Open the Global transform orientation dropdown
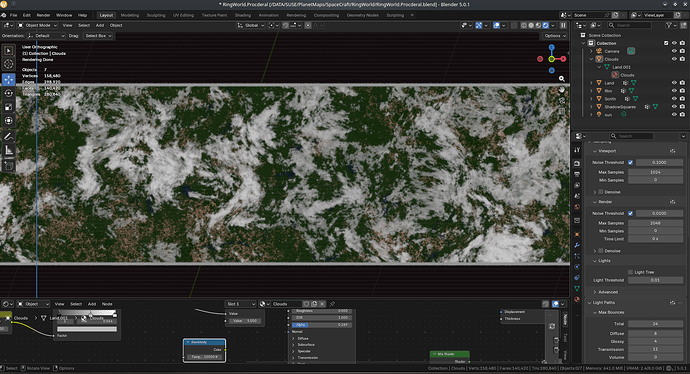The height and width of the screenshot is (374, 690). coord(251,26)
